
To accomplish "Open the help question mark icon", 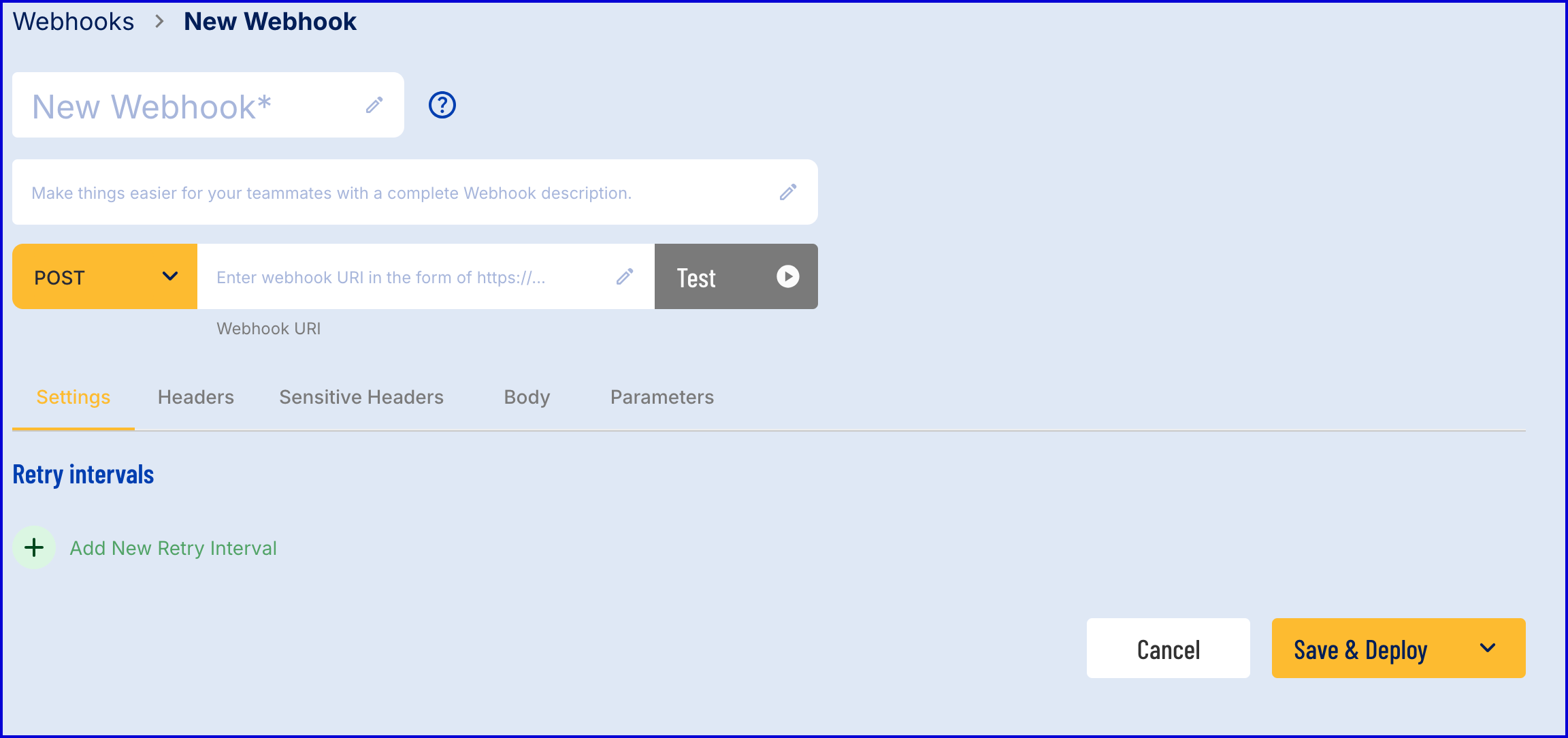I will point(442,105).
